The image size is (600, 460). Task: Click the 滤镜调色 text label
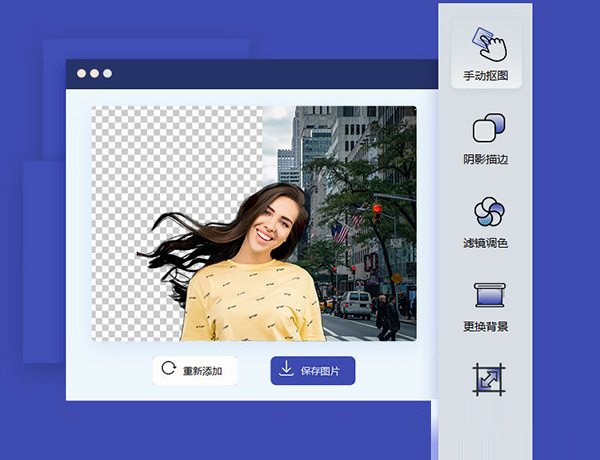click(x=486, y=243)
